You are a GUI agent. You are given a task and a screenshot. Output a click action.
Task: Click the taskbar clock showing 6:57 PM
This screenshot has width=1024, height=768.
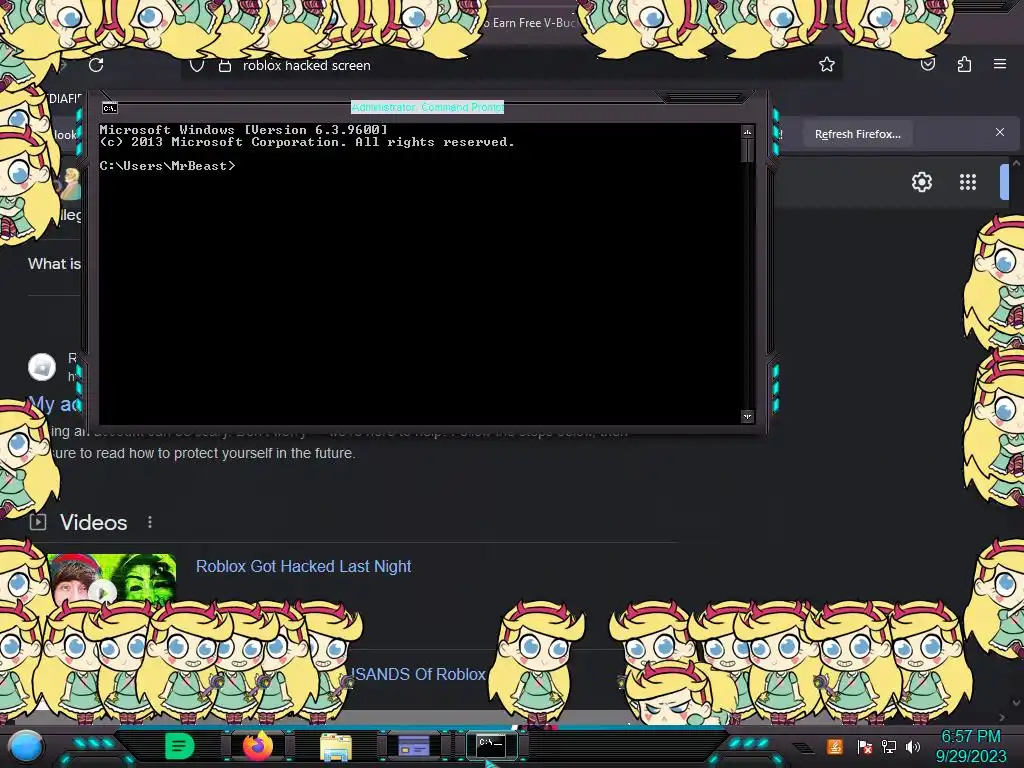971,737
